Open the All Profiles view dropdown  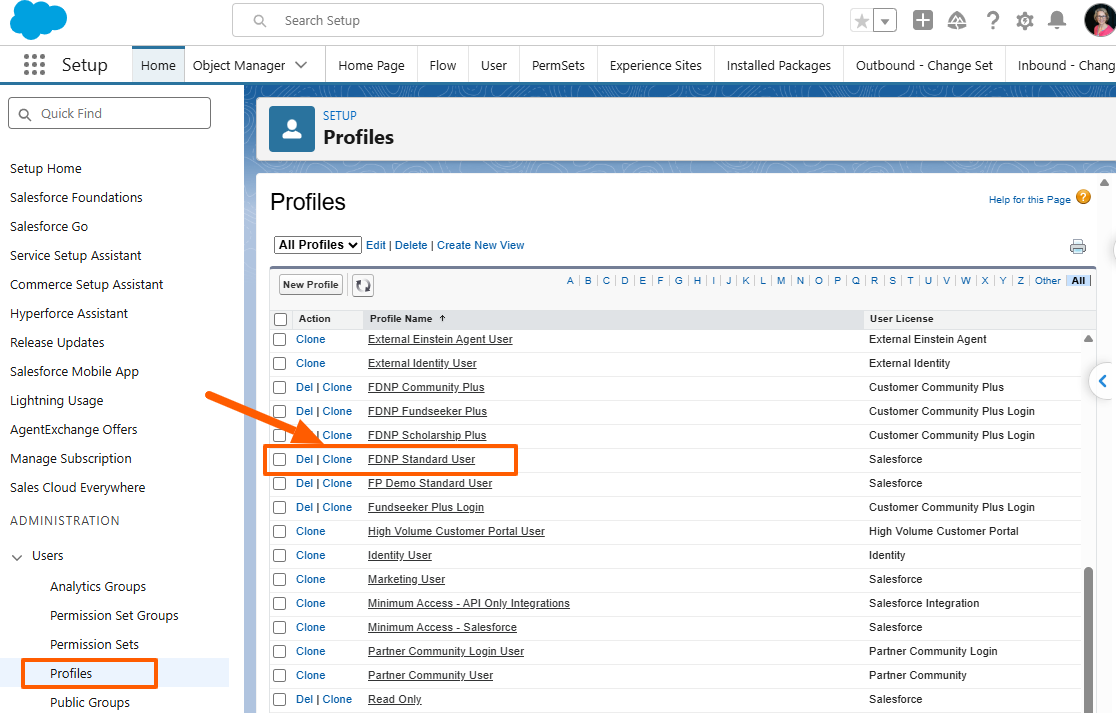(317, 245)
